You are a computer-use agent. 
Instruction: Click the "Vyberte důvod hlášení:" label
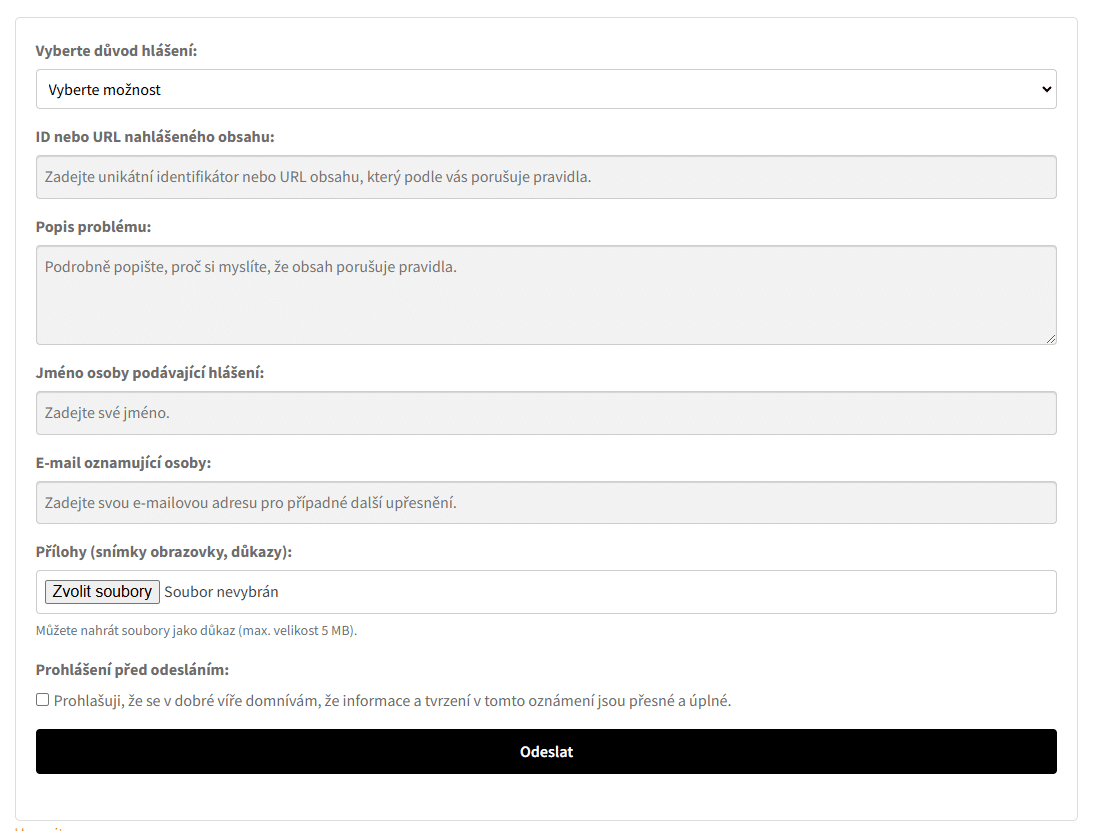117,51
